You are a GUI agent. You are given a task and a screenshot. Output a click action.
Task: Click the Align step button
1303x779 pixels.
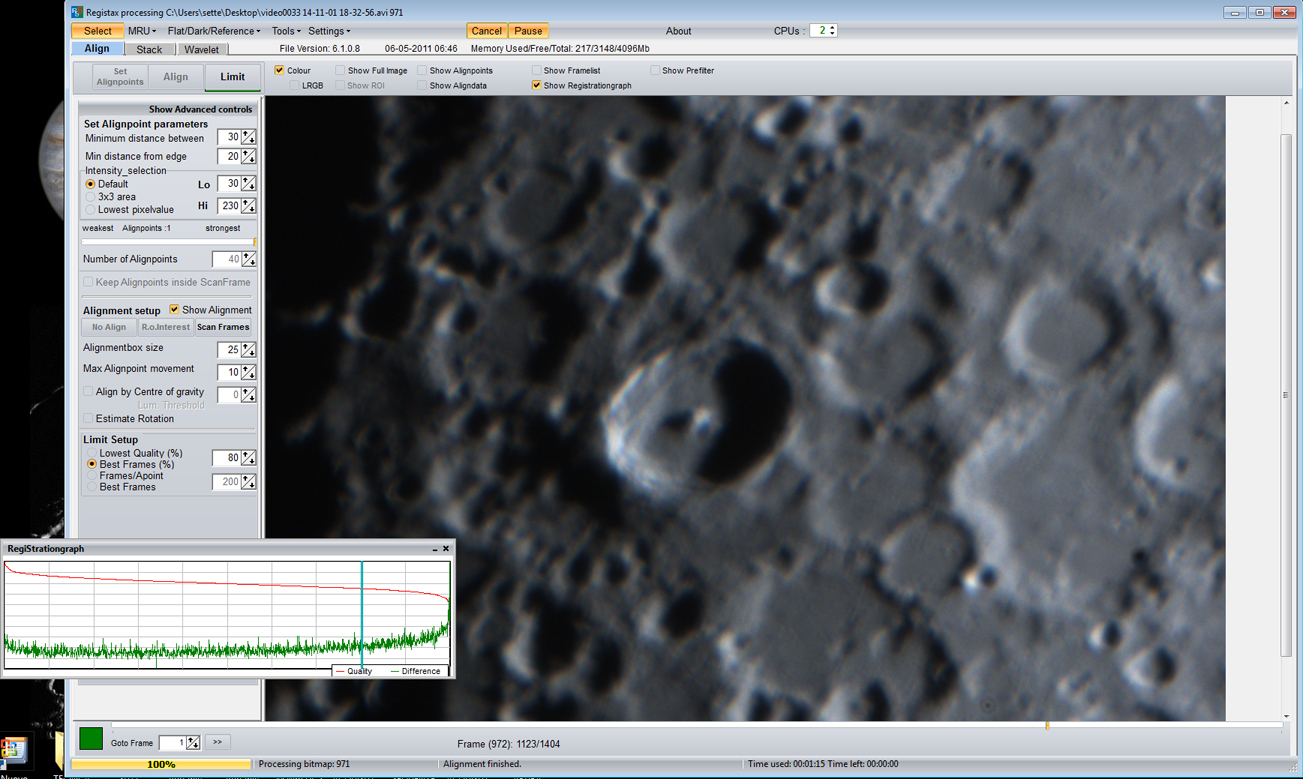176,77
